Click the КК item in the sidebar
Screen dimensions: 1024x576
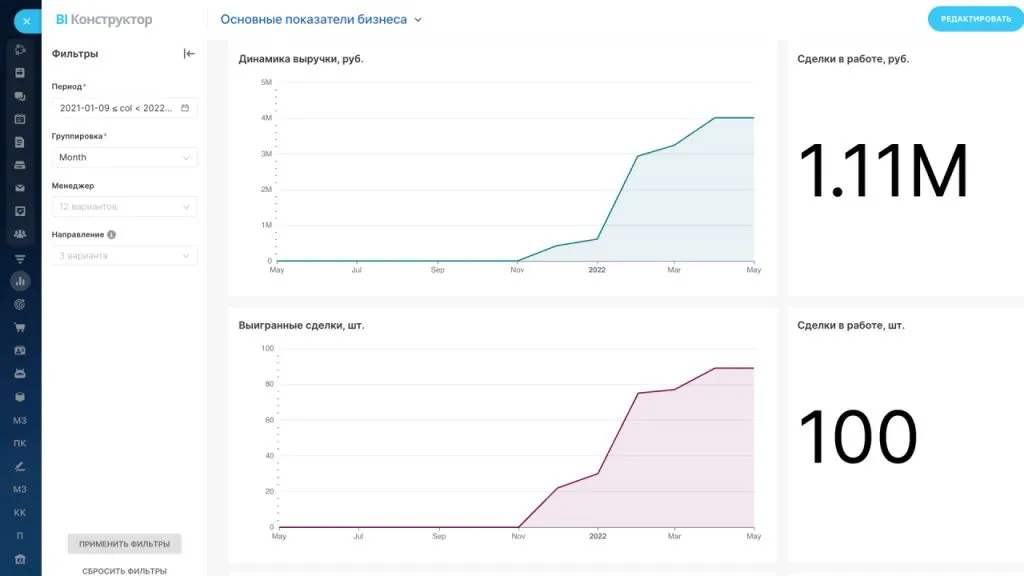[x=20, y=512]
